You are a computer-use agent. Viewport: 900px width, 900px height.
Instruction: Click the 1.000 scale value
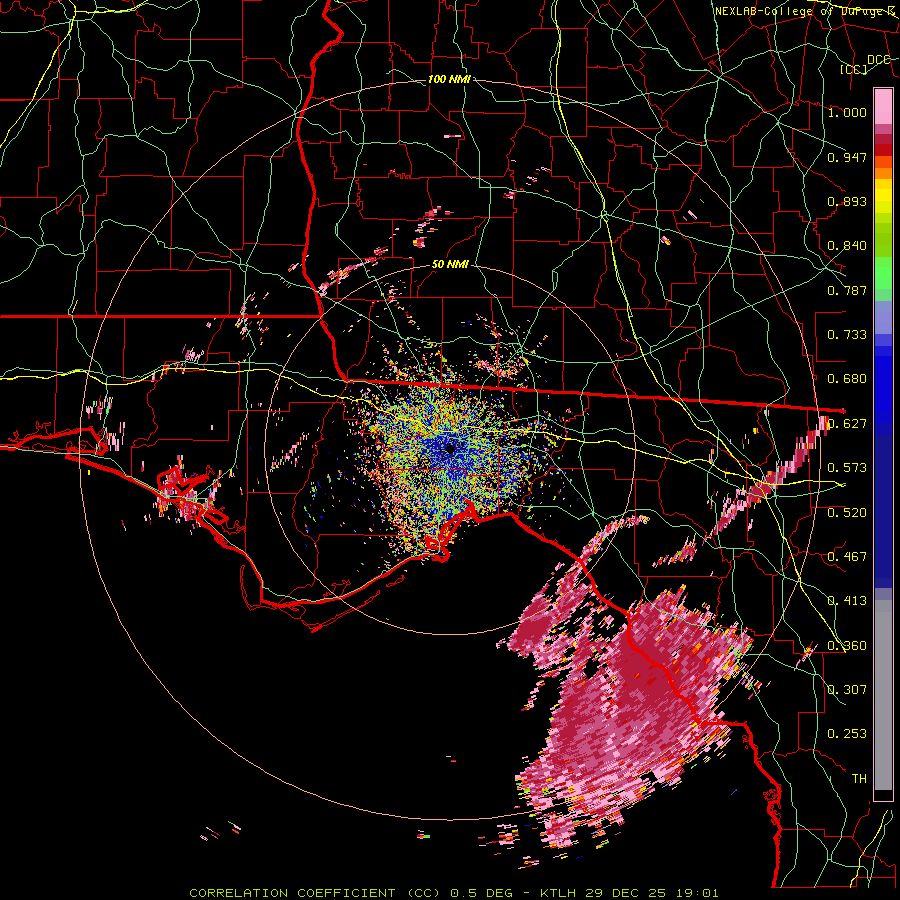pos(847,112)
